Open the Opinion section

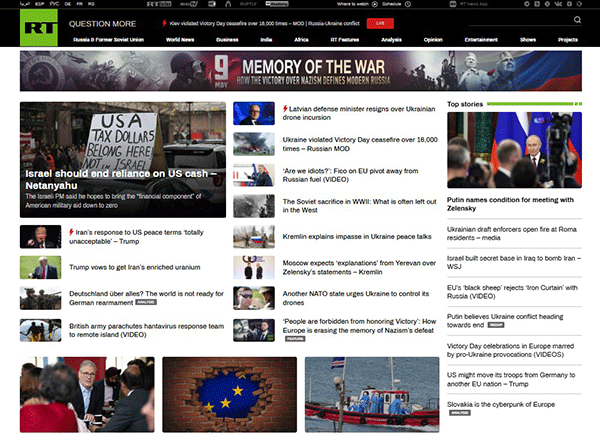pyautogui.click(x=433, y=40)
